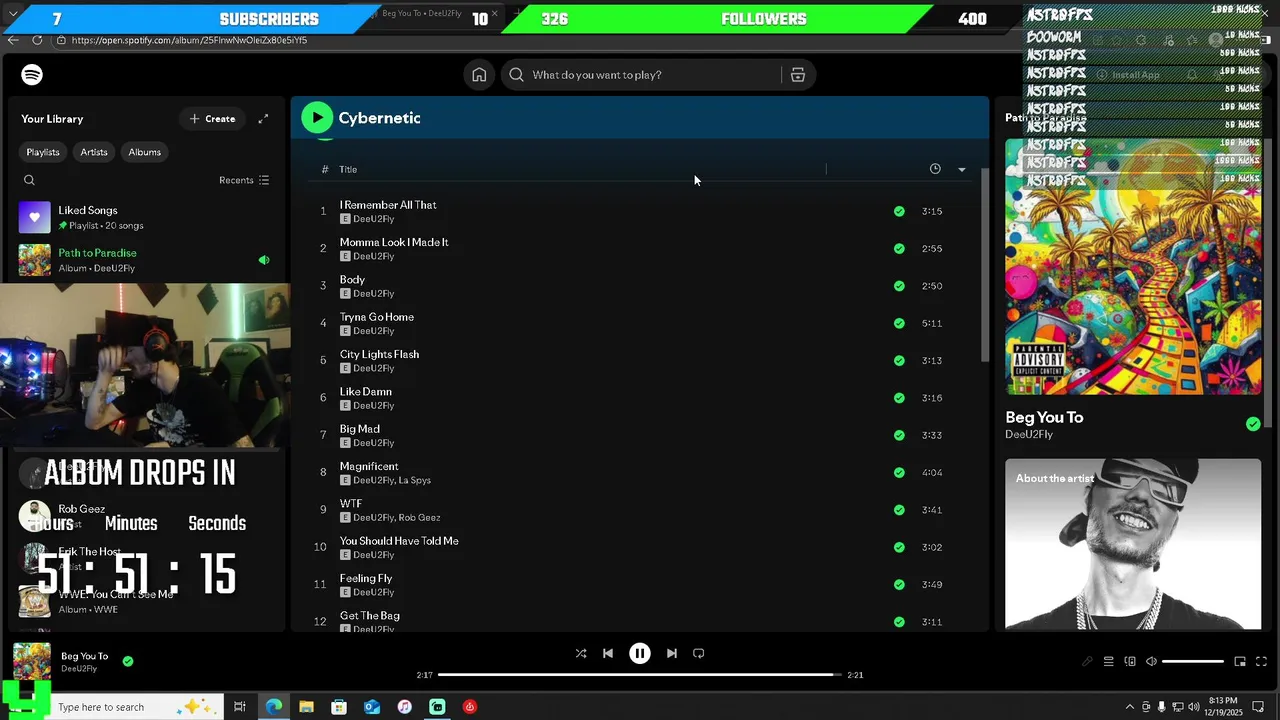The height and width of the screenshot is (720, 1280).
Task: Open the Create menu in library
Action: pyautogui.click(x=212, y=119)
